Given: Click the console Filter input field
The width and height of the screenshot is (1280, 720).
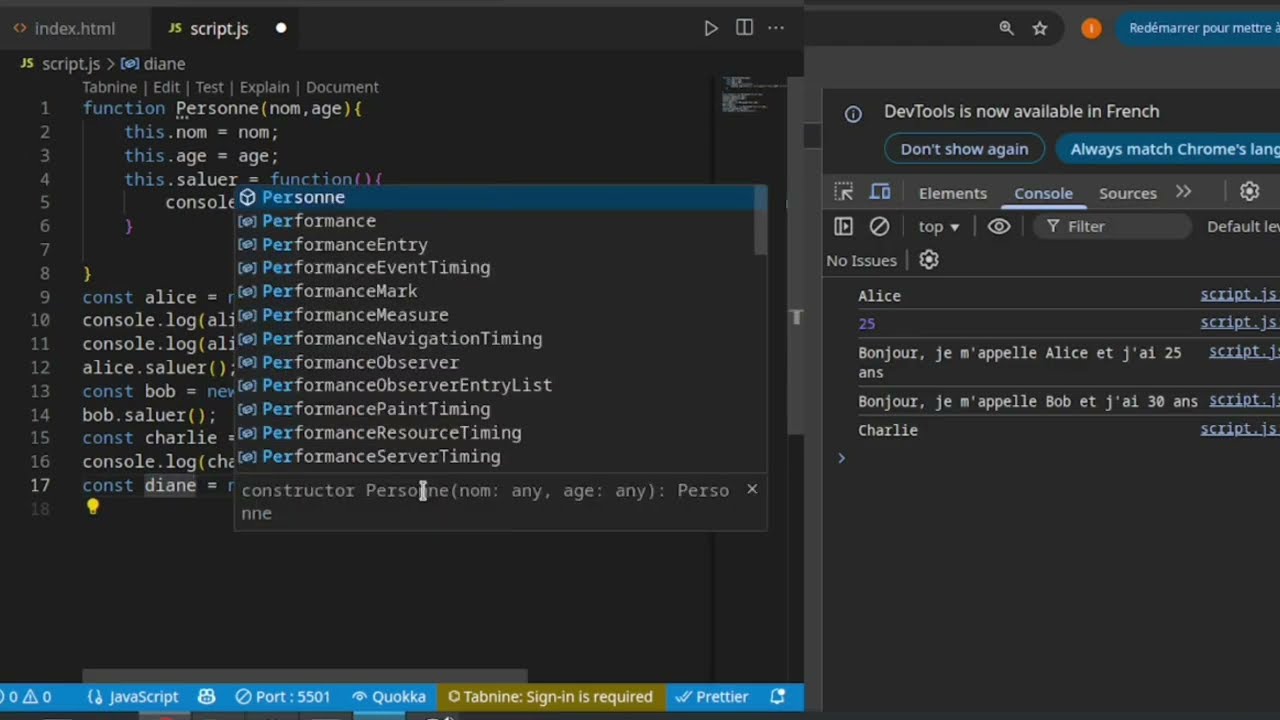Looking at the screenshot, I should click(1112, 226).
